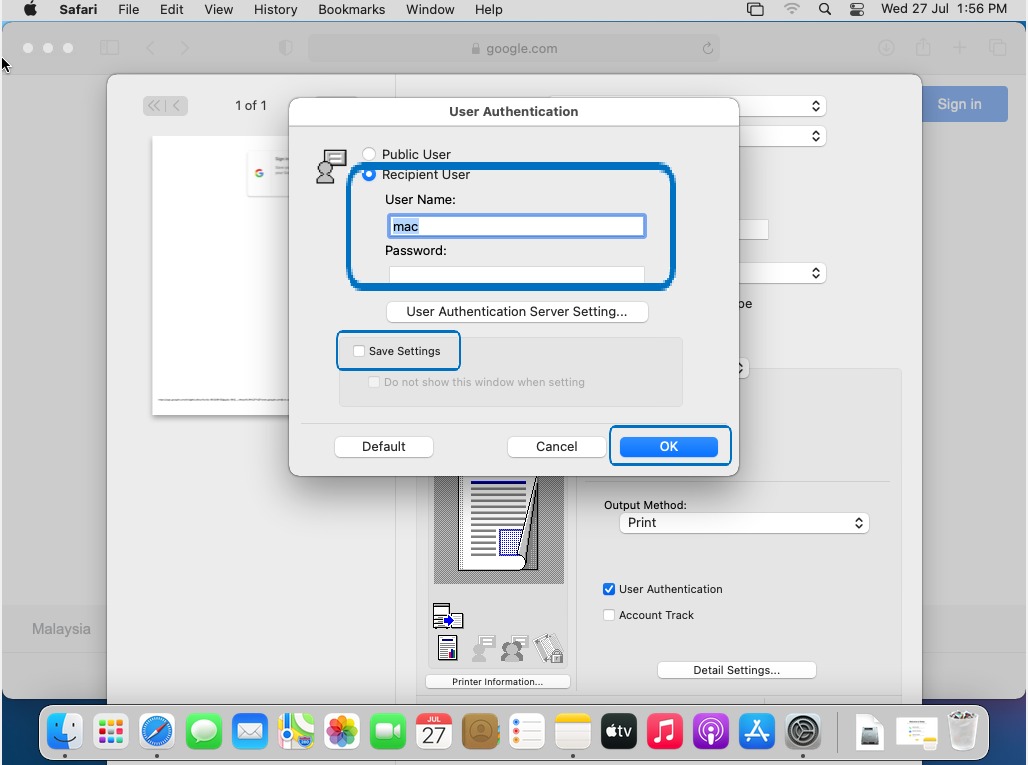Image resolution: width=1028 pixels, height=765 pixels.
Task: Open the History menu
Action: pyautogui.click(x=275, y=9)
